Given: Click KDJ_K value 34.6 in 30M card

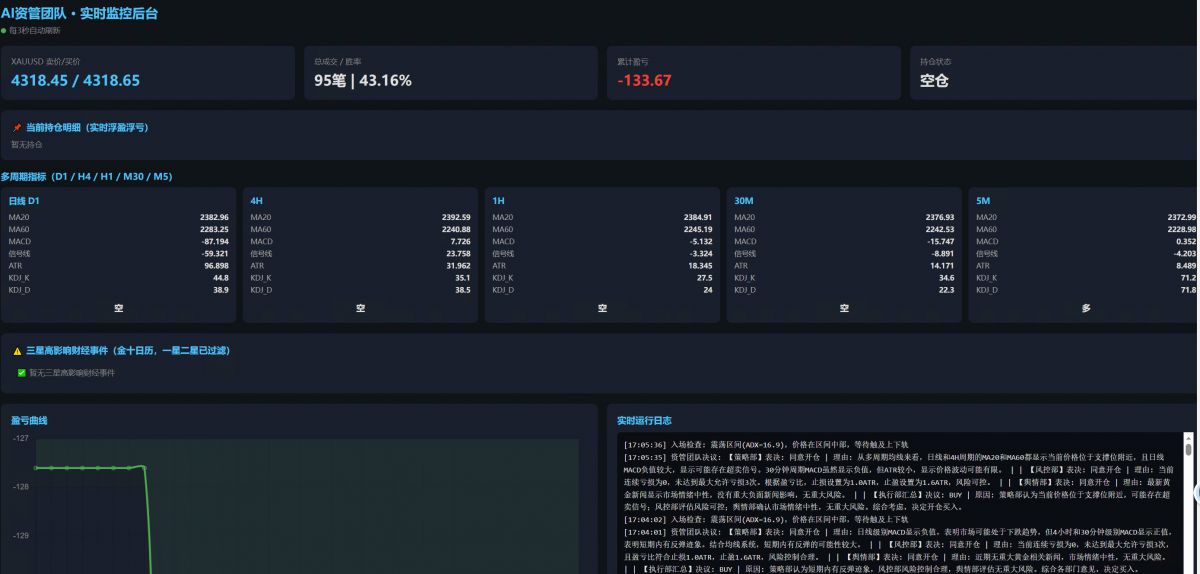Looking at the screenshot, I should [946, 277].
